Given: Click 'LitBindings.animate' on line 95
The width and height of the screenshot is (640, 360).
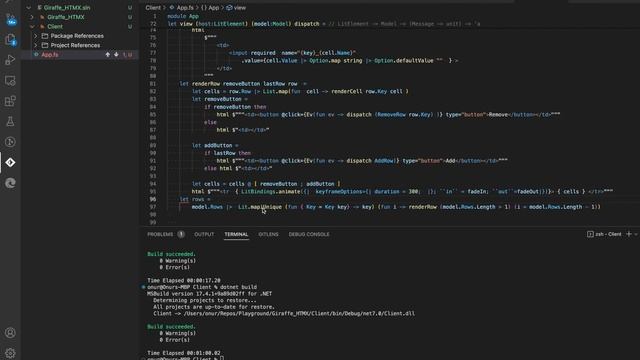Looking at the screenshot, I should (271, 191).
